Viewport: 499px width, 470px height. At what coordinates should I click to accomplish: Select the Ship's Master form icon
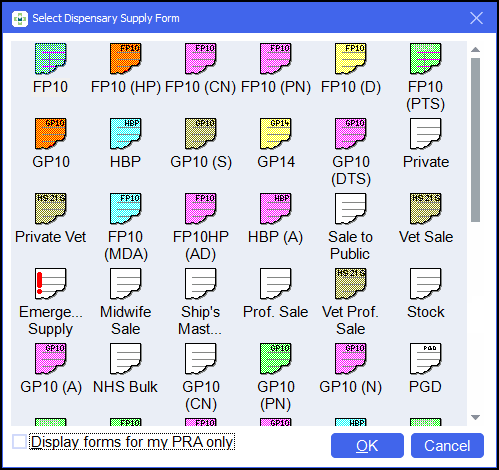coord(201,284)
